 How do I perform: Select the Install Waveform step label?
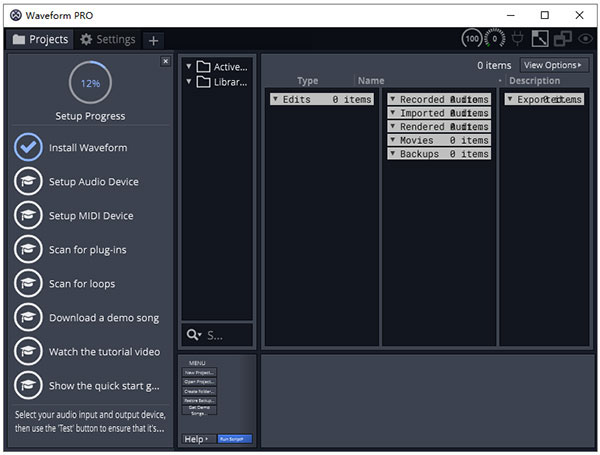[x=88, y=148]
